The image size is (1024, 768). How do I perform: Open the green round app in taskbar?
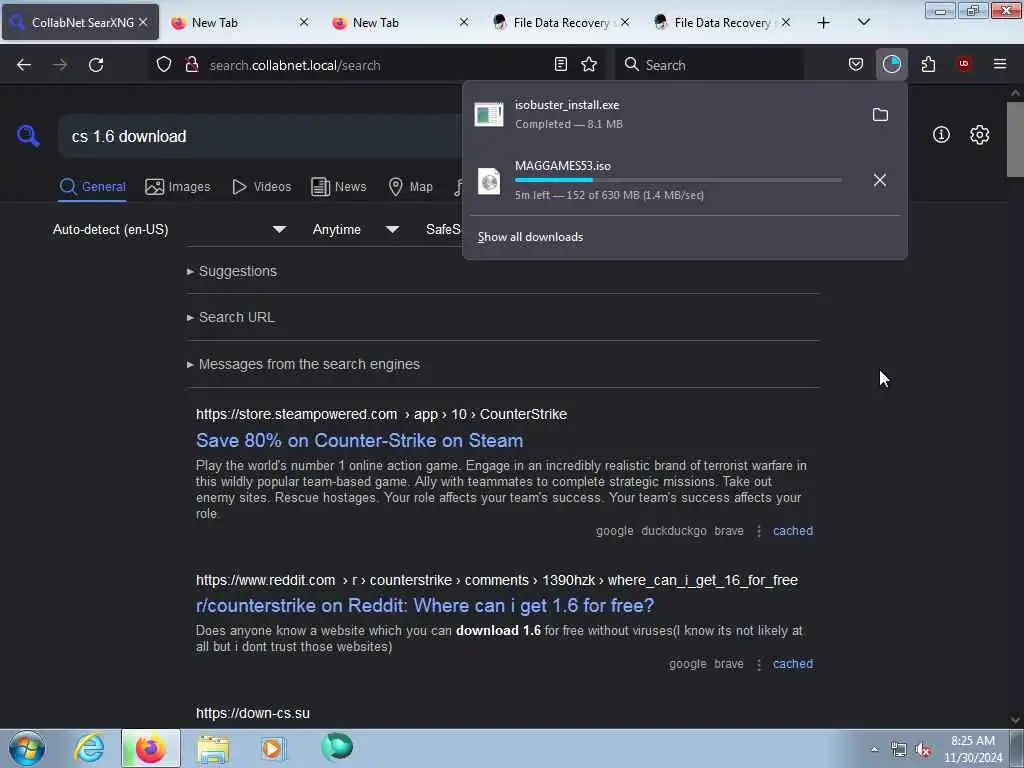336,747
